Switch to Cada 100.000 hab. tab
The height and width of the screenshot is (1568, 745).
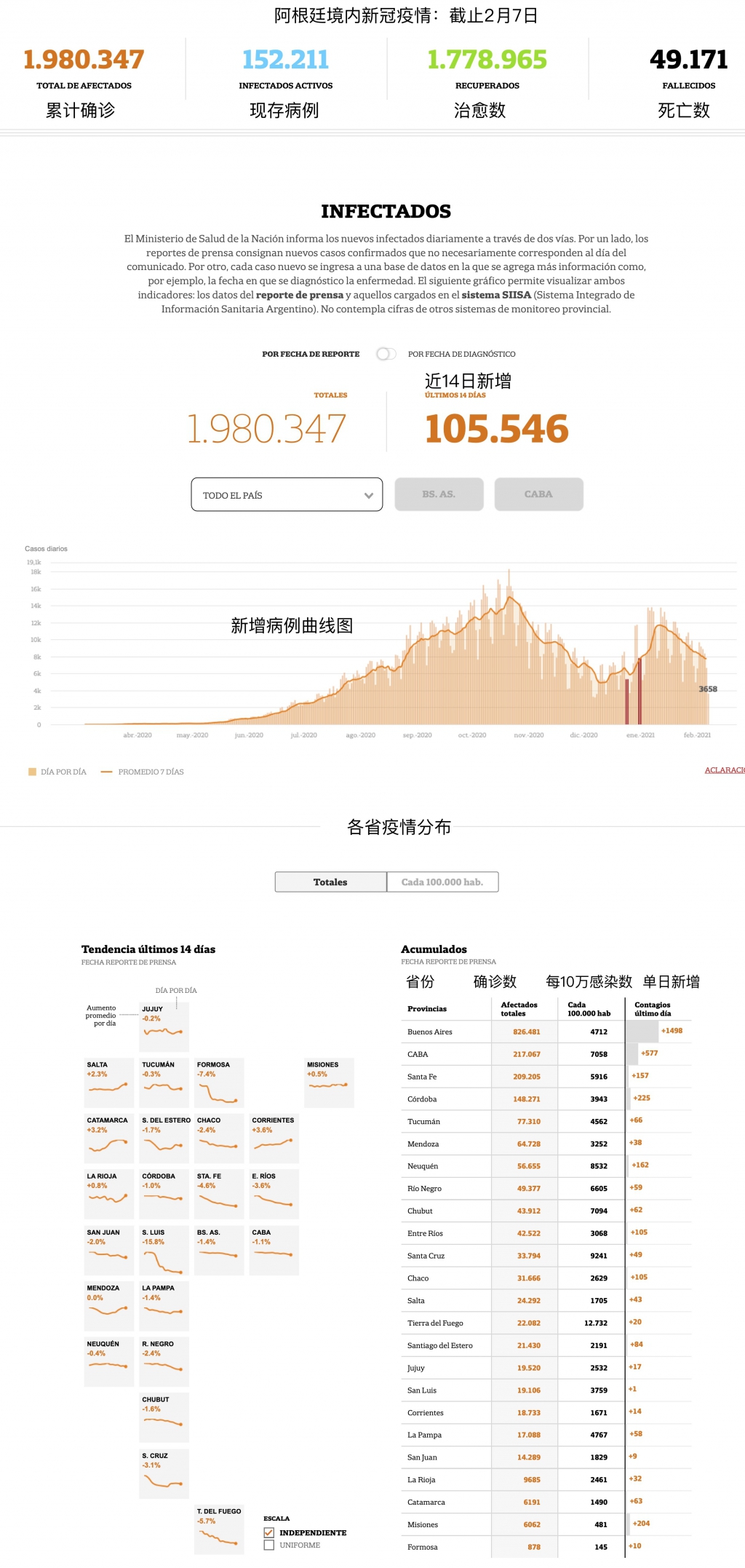tap(442, 882)
